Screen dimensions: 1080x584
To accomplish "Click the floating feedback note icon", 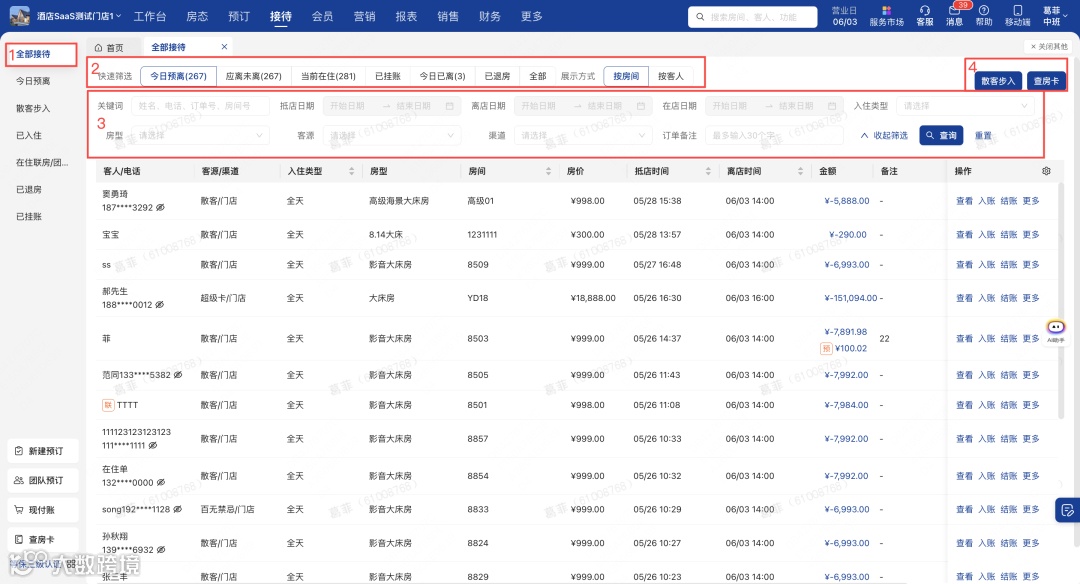I will 1068,510.
